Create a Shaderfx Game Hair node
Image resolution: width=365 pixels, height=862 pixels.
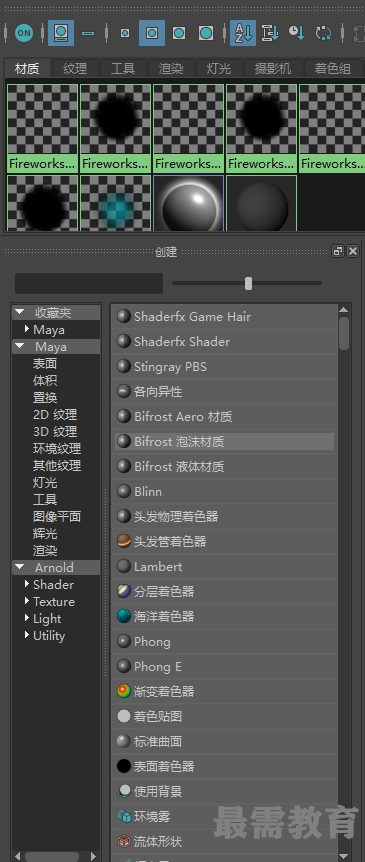[225, 317]
